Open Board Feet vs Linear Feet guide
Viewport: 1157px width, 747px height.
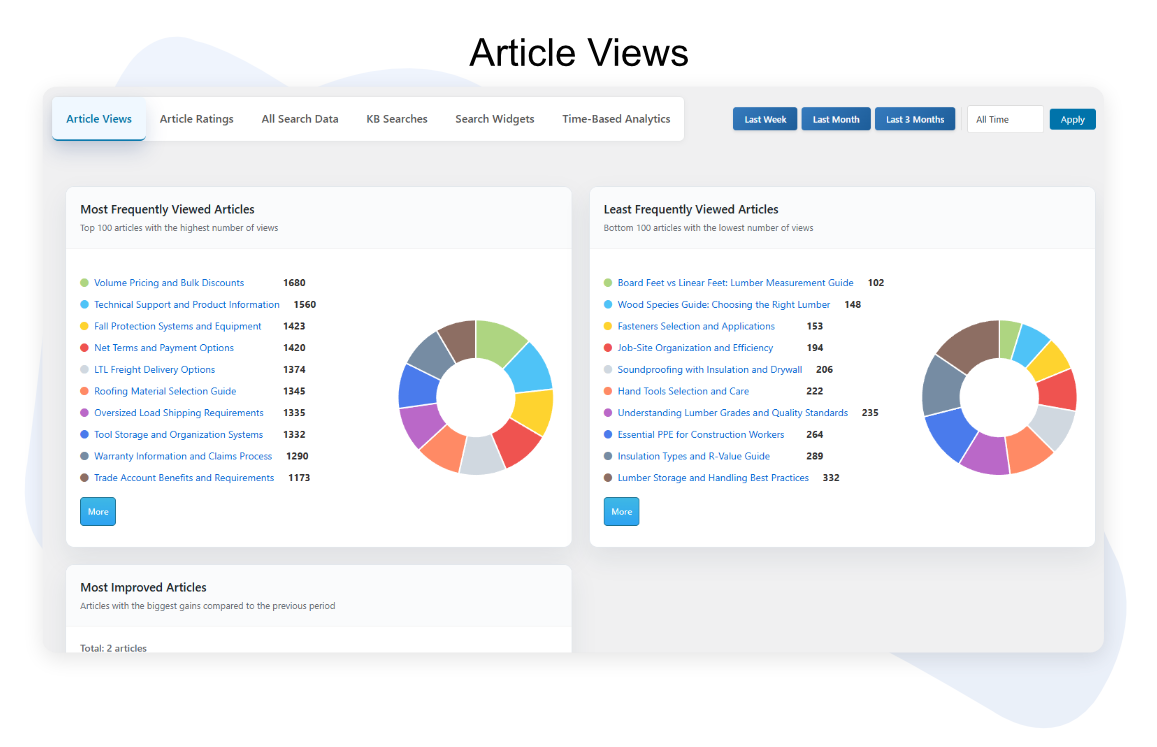click(735, 283)
